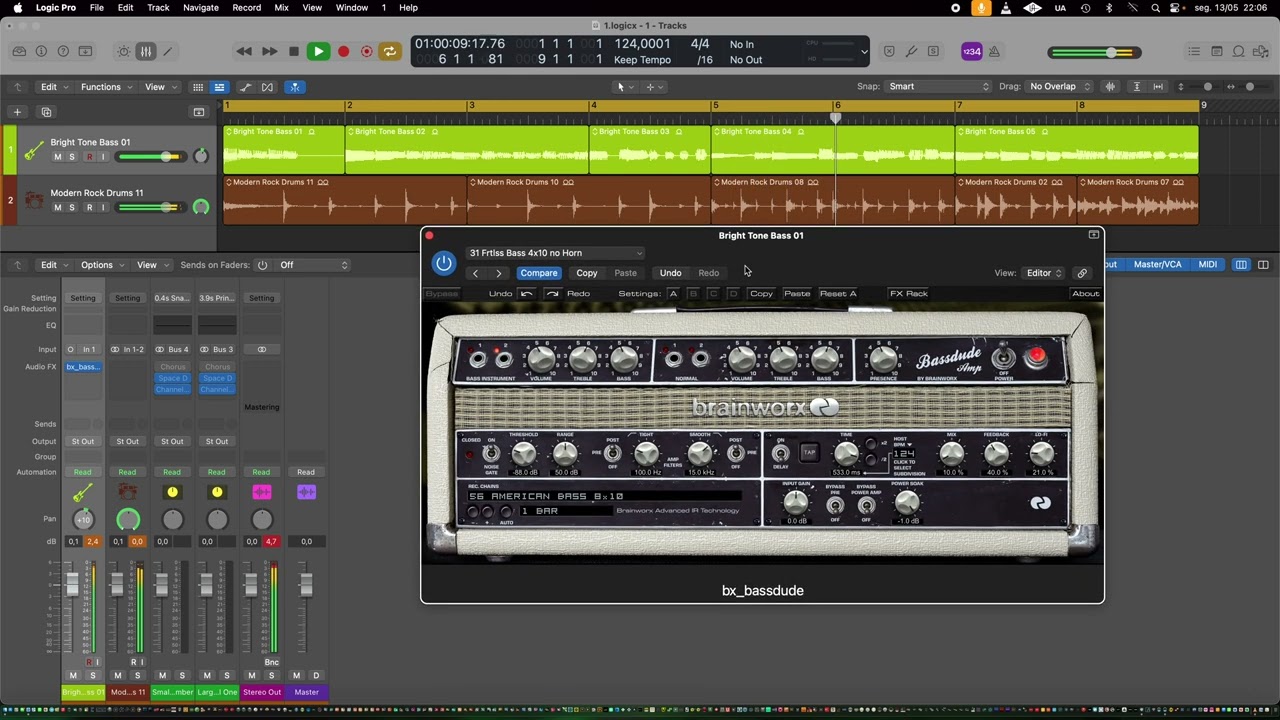The height and width of the screenshot is (720, 1280).
Task: Click the red Record button
Action: click(343, 51)
